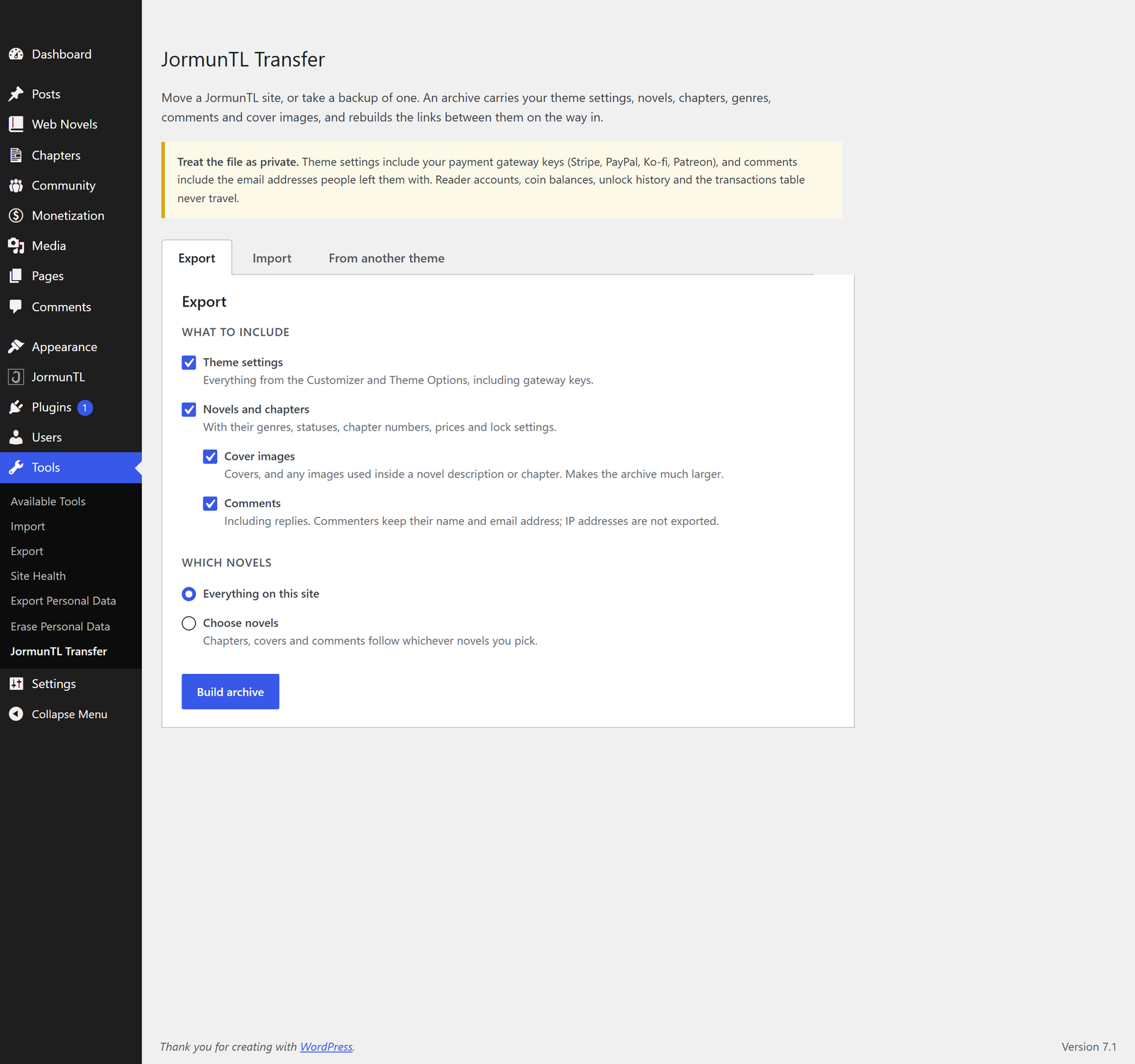The width and height of the screenshot is (1135, 1064).
Task: Click the JormunTL logo icon
Action: 16,377
